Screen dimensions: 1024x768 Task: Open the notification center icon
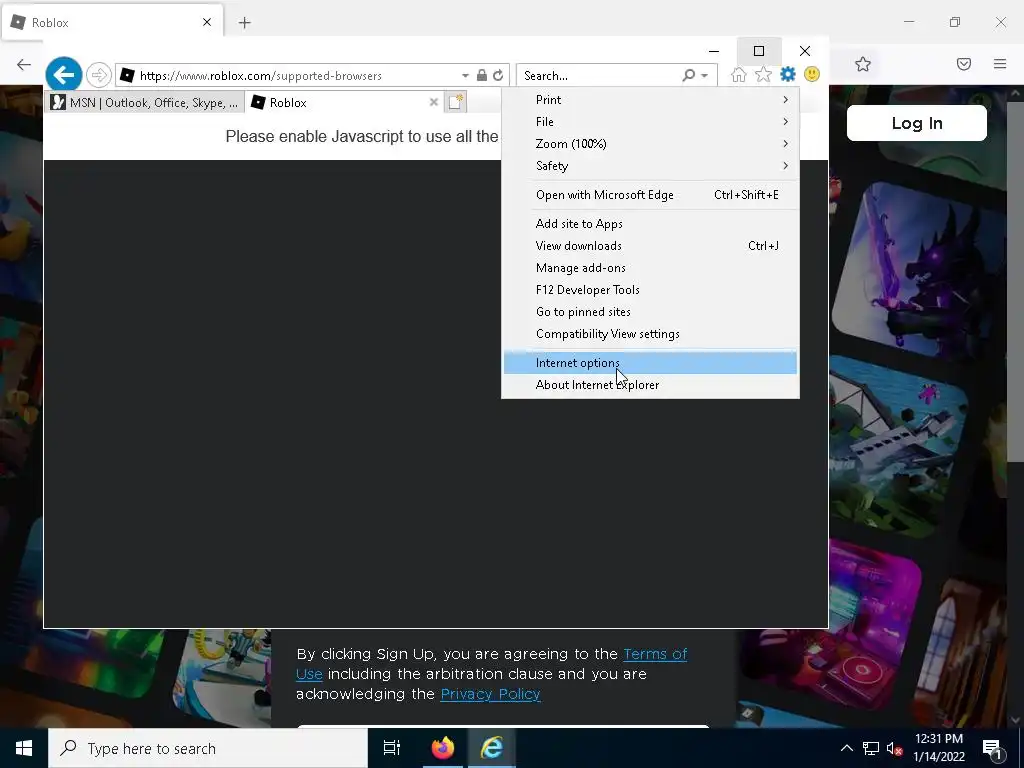(x=993, y=749)
